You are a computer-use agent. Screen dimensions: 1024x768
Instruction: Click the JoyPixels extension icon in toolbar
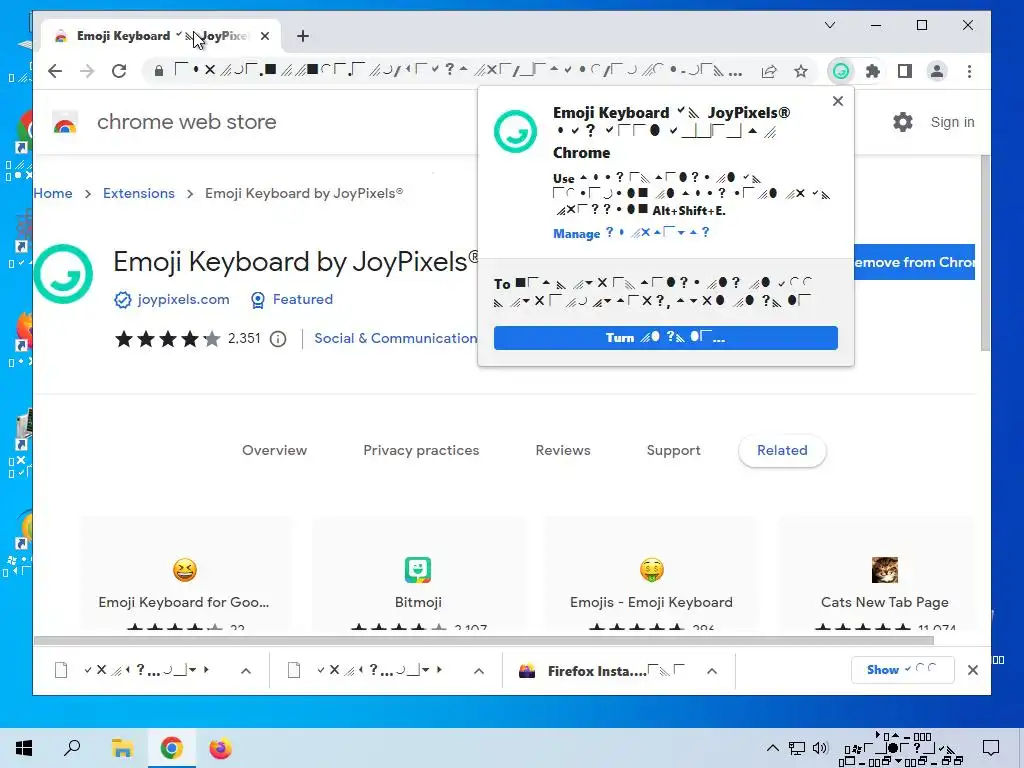click(841, 71)
